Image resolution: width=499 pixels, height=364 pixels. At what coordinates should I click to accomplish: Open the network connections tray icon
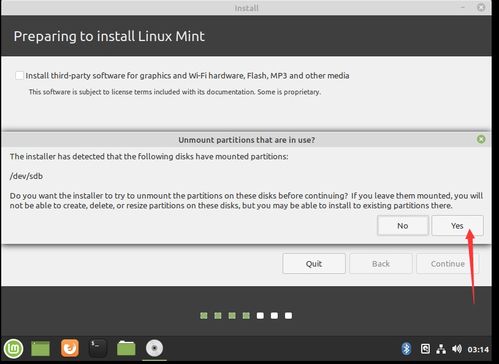click(441, 349)
